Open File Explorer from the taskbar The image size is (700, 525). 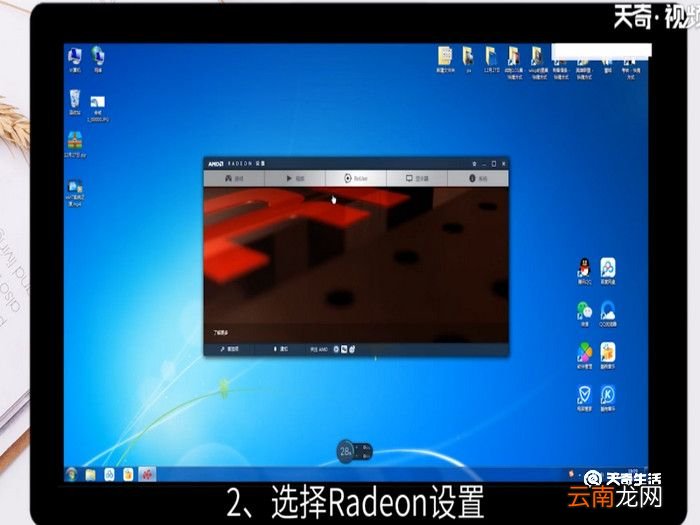90,475
